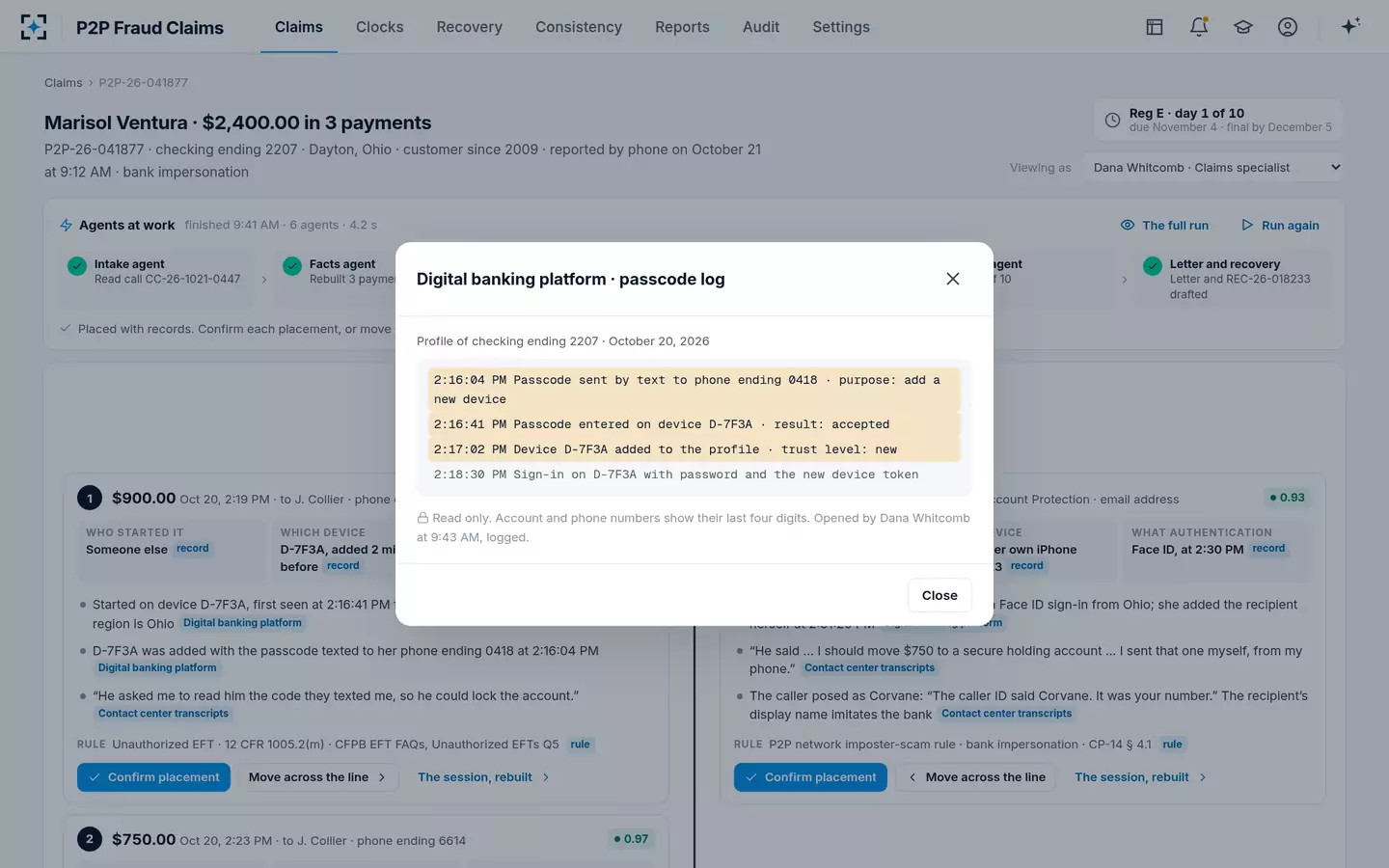
Task: Click the Reg E clock icon
Action: [x=1112, y=120]
